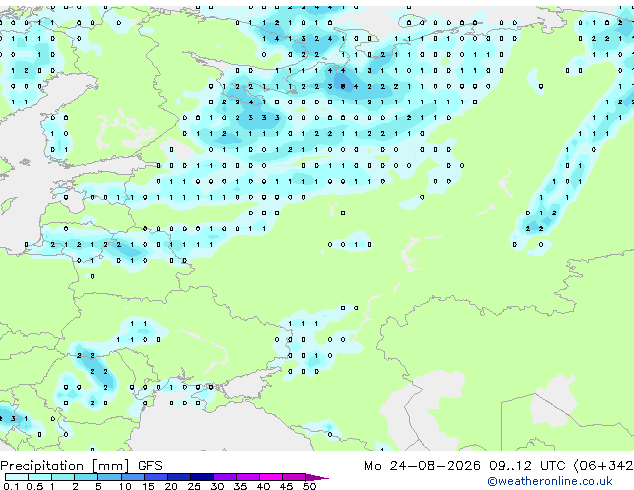Click the '09..12 UTC' time range text
Viewport: 634px width, 490px height.
pyautogui.click(x=526, y=466)
